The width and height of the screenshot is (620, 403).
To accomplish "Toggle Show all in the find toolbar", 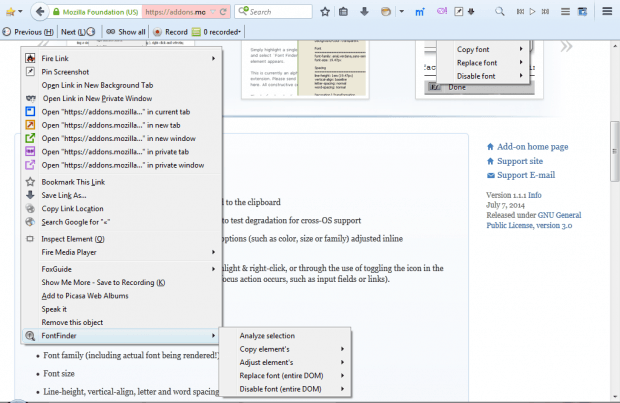I will (x=125, y=32).
